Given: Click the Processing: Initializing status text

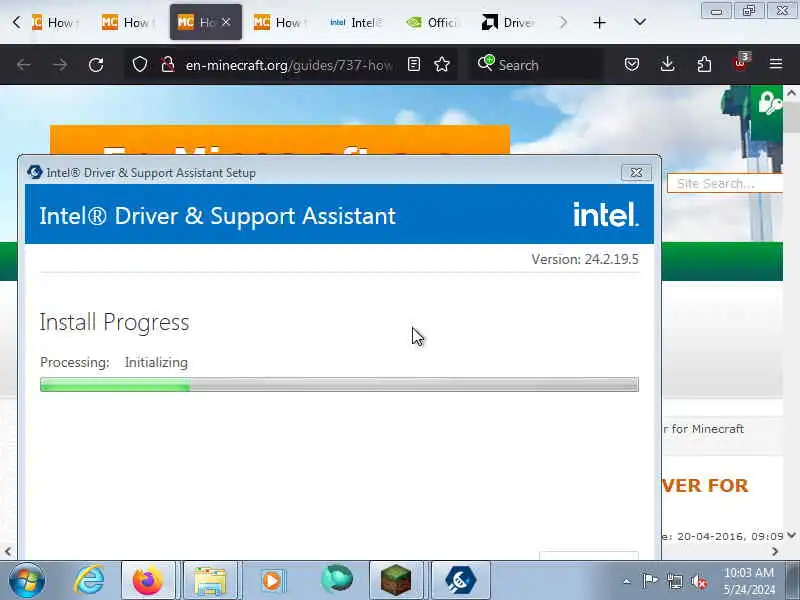Looking at the screenshot, I should 114,362.
